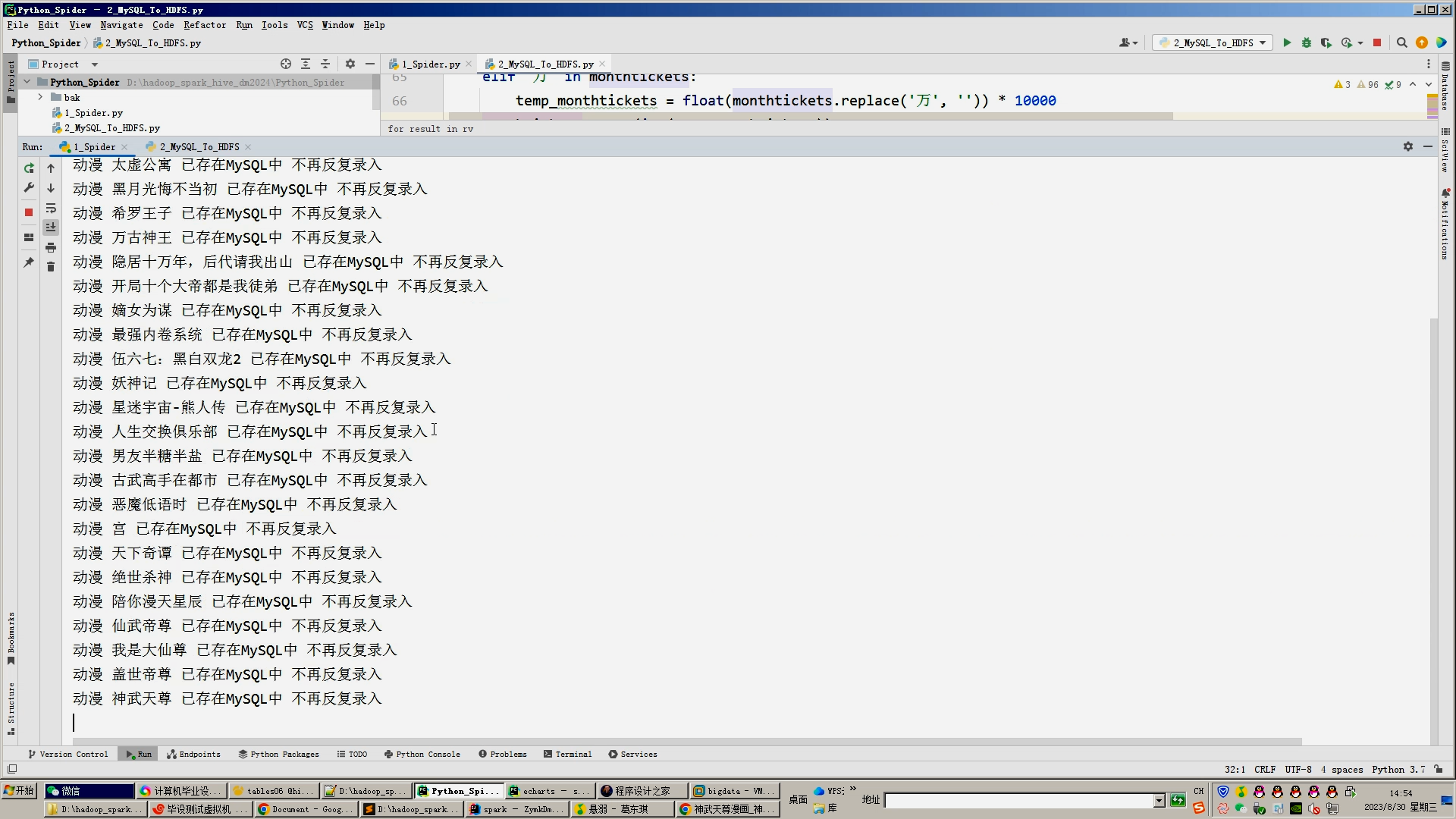Switch to 2_MySQL_To_HDFS run tab
Viewport: 1456px width, 819px height.
tap(199, 147)
